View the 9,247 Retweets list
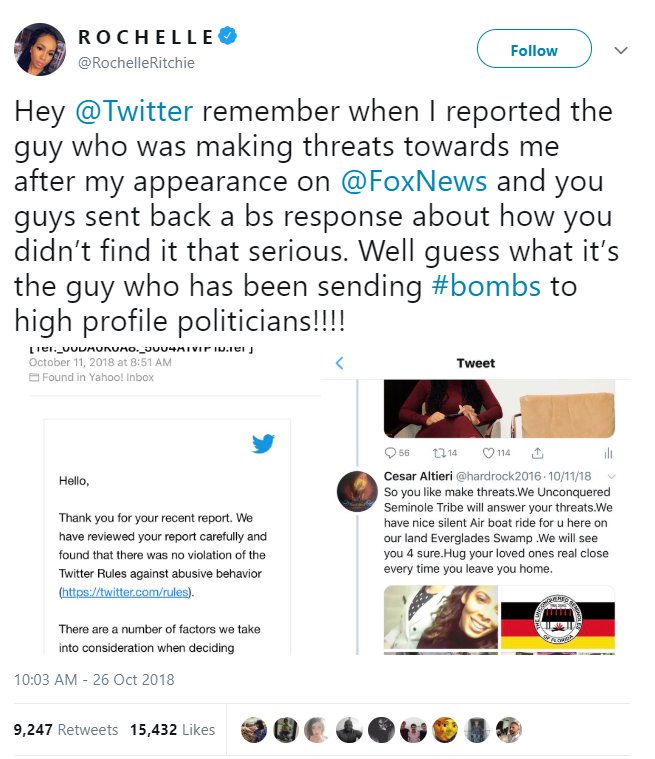The height and width of the screenshot is (759, 655). 65,730
